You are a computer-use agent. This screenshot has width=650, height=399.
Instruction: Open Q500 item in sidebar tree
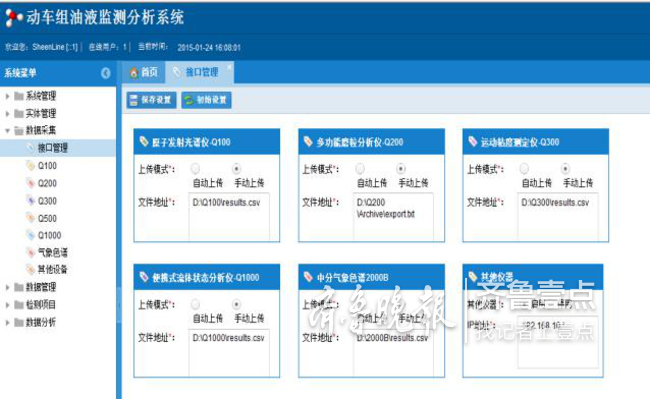tap(47, 218)
